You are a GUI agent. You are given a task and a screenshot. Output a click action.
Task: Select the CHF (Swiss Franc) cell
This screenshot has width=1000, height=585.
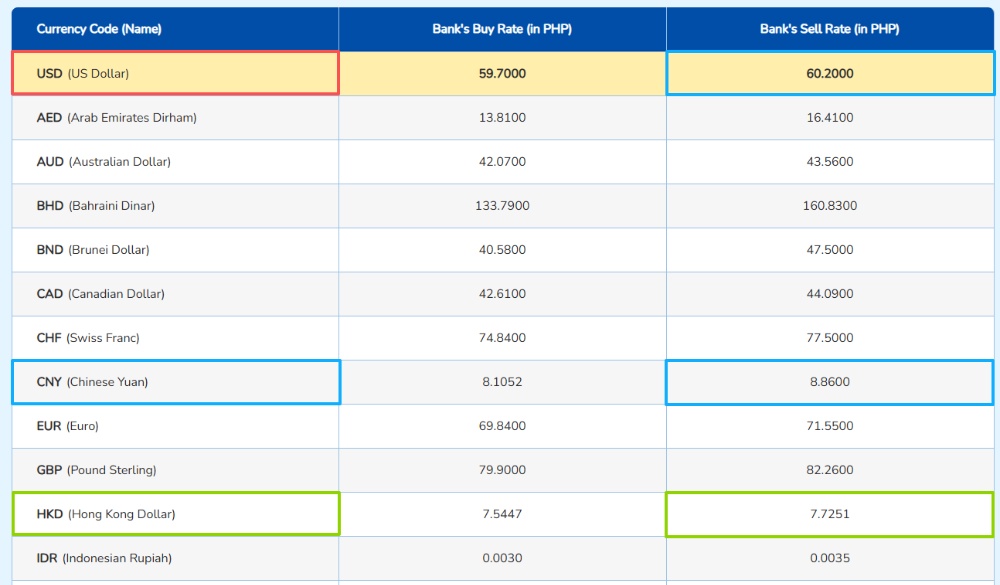click(x=88, y=338)
